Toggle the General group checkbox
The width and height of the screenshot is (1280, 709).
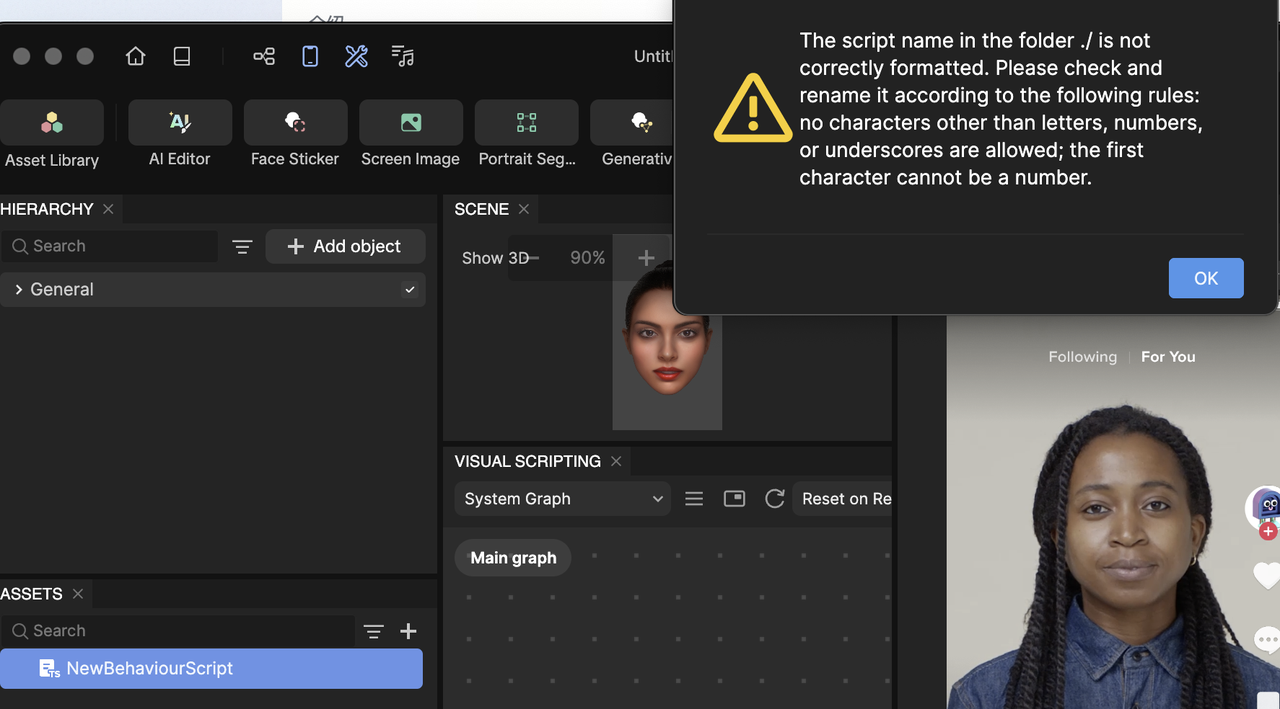click(x=410, y=289)
